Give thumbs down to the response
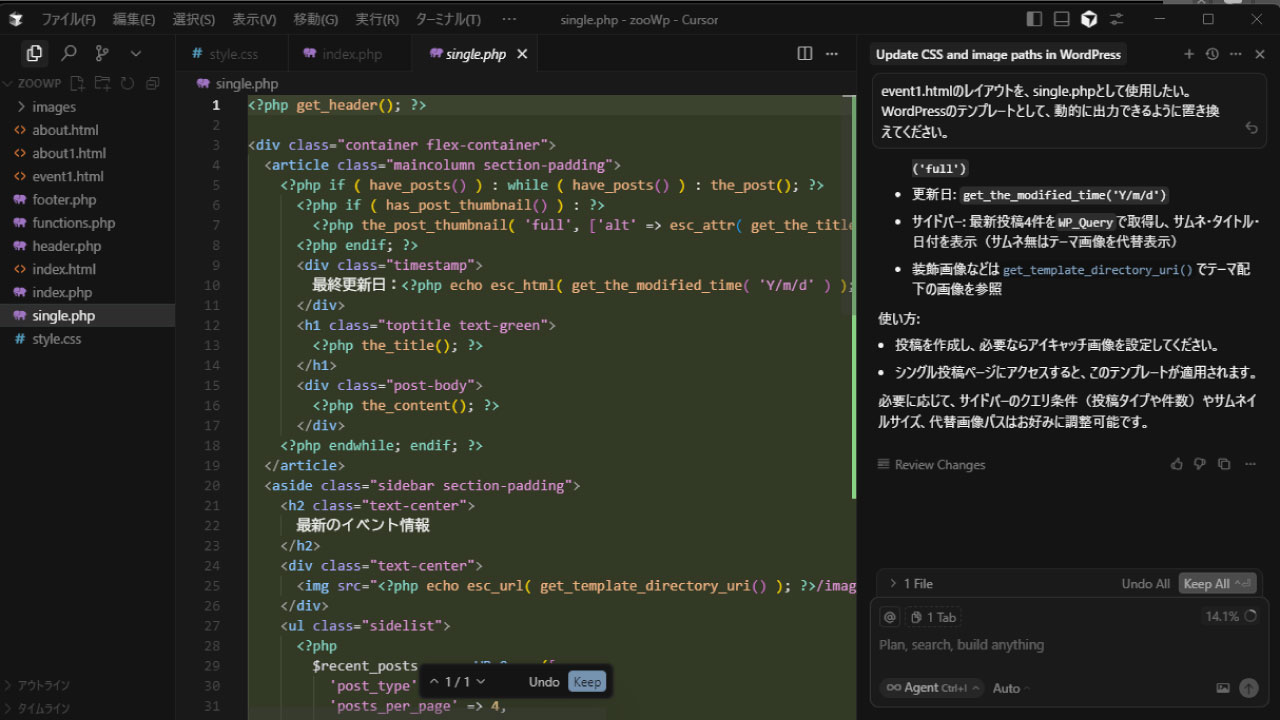This screenshot has height=720, width=1280. click(x=1200, y=464)
